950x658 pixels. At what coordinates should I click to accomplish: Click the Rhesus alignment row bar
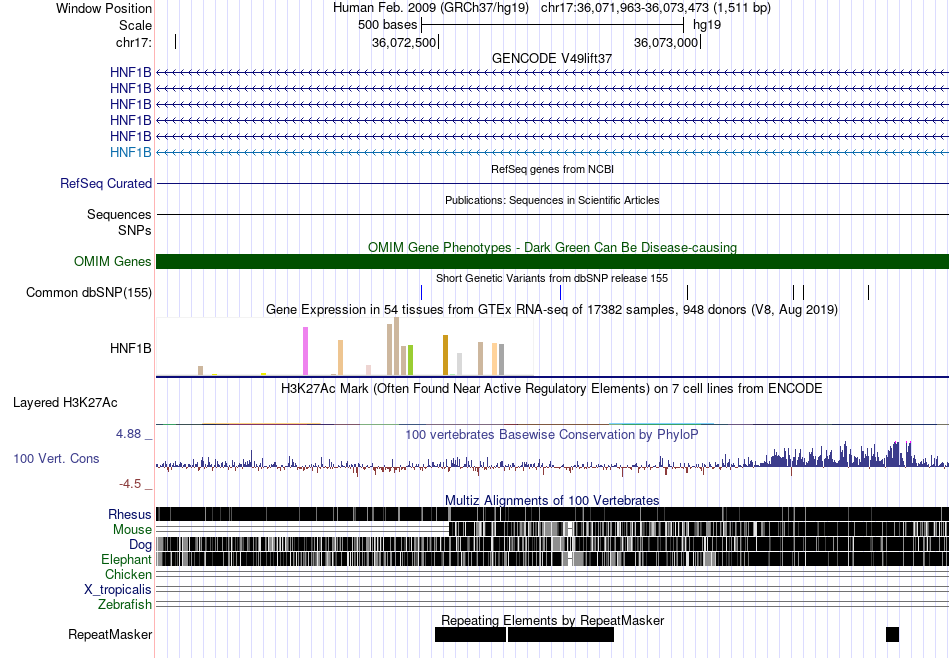click(x=552, y=514)
